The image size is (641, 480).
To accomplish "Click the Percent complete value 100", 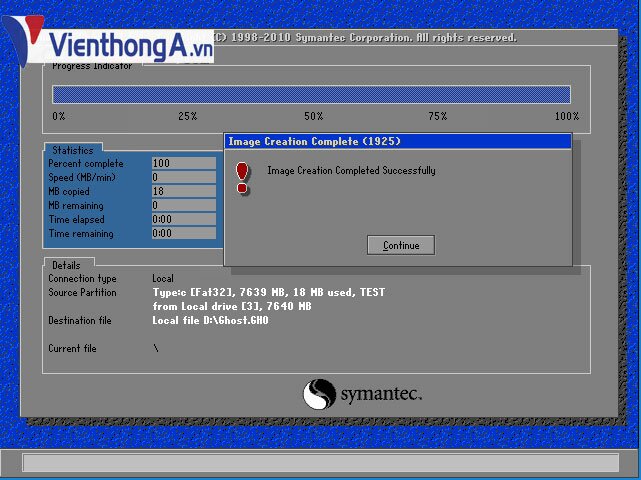I will click(184, 163).
